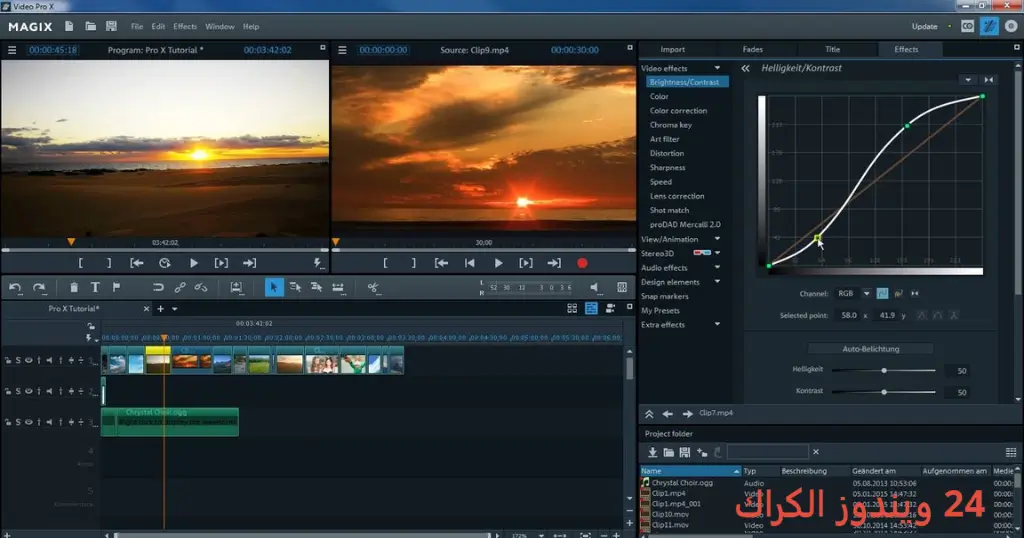Expand the Design elements category arrow
The width and height of the screenshot is (1024, 538).
(717, 282)
